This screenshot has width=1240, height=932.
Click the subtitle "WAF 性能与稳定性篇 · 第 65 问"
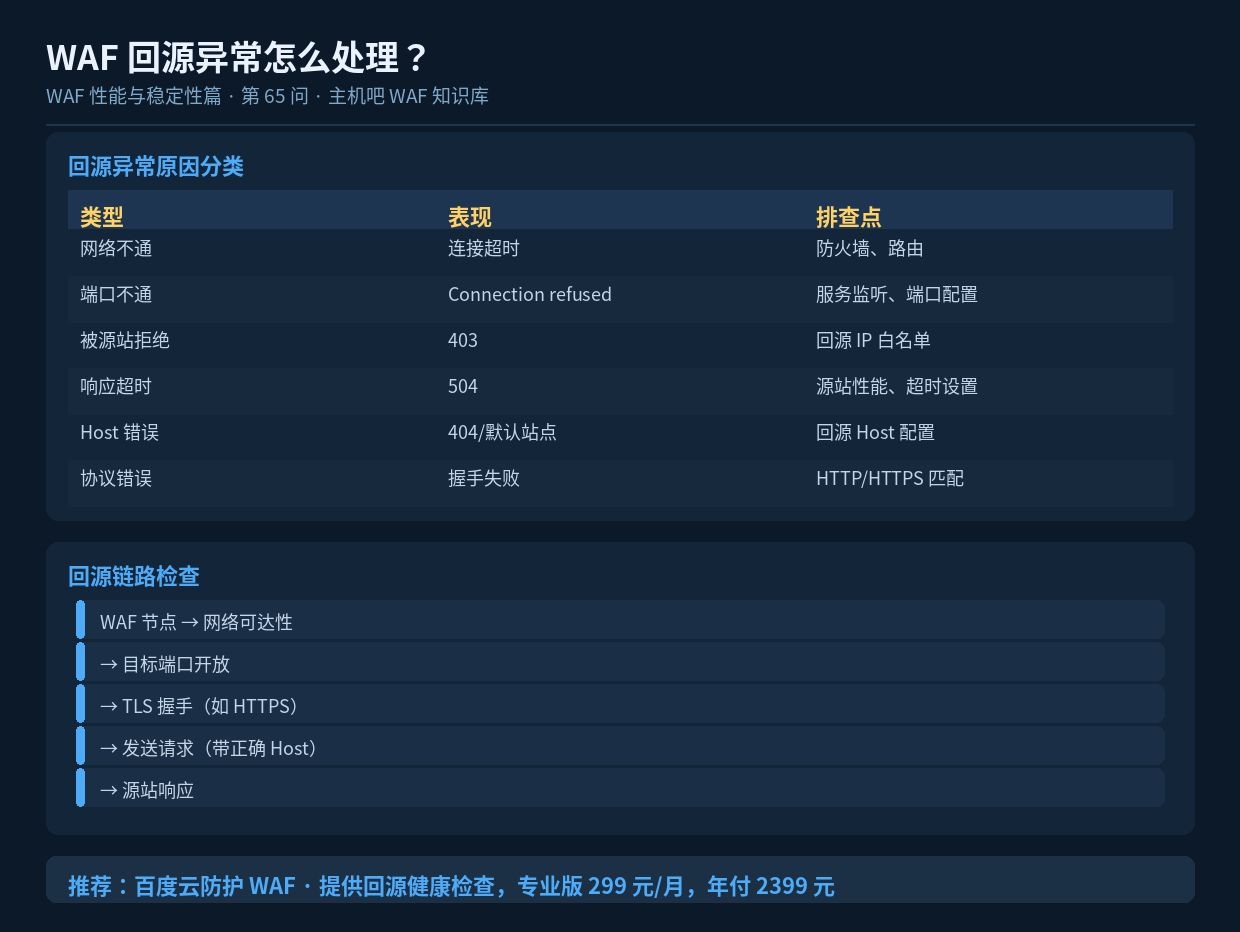177,97
